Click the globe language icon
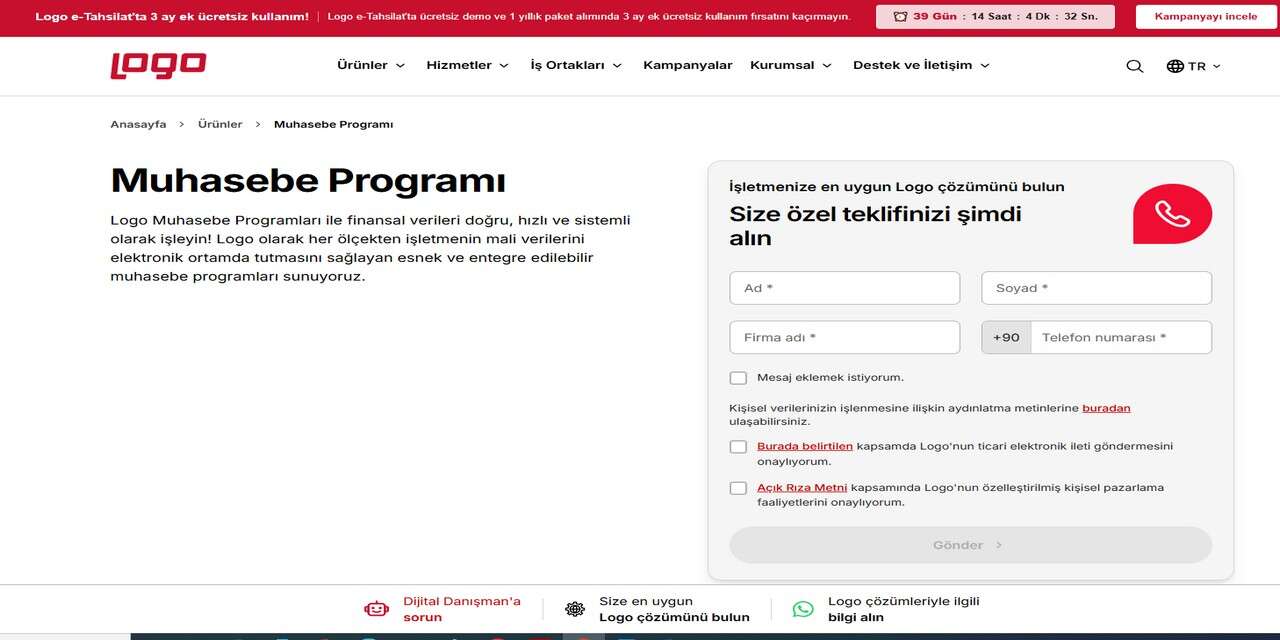The image size is (1280, 640). pyautogui.click(x=1175, y=66)
